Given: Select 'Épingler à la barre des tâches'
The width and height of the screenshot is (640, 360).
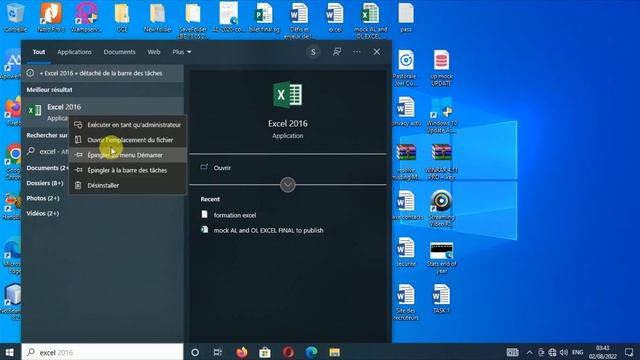Looking at the screenshot, I should 128,170.
